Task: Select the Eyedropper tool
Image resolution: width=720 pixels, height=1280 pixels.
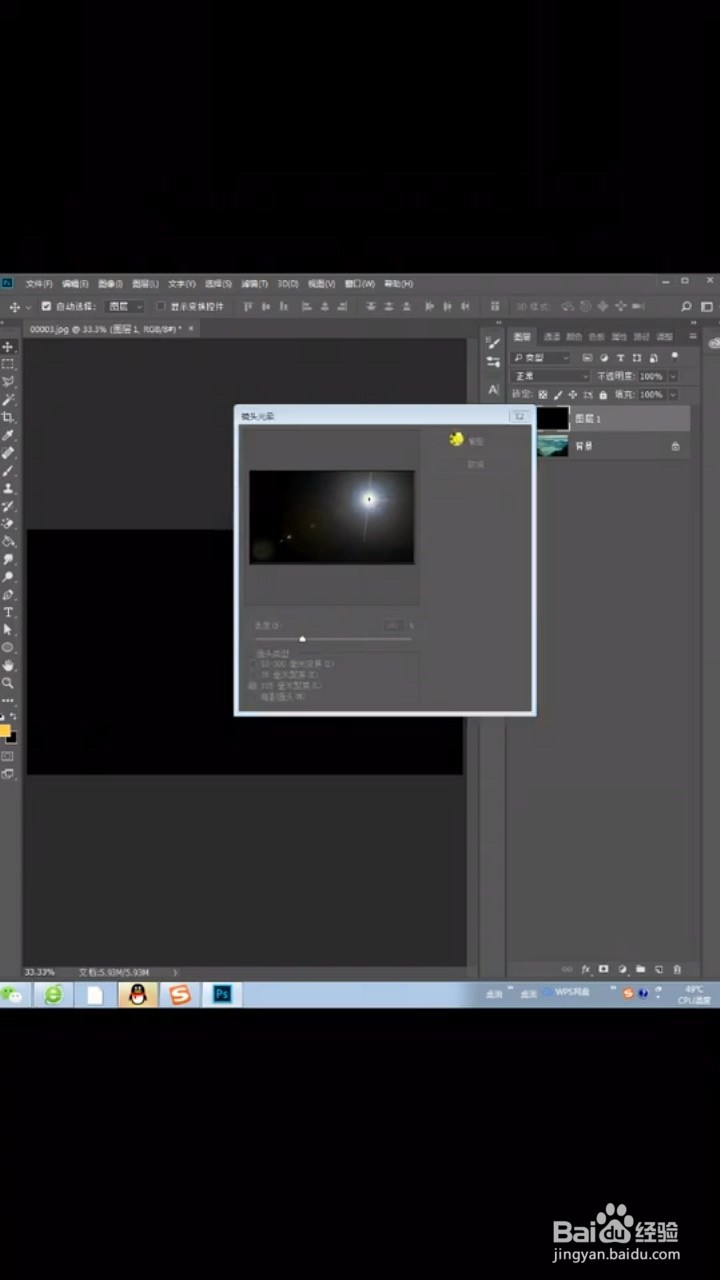Action: coord(8,436)
